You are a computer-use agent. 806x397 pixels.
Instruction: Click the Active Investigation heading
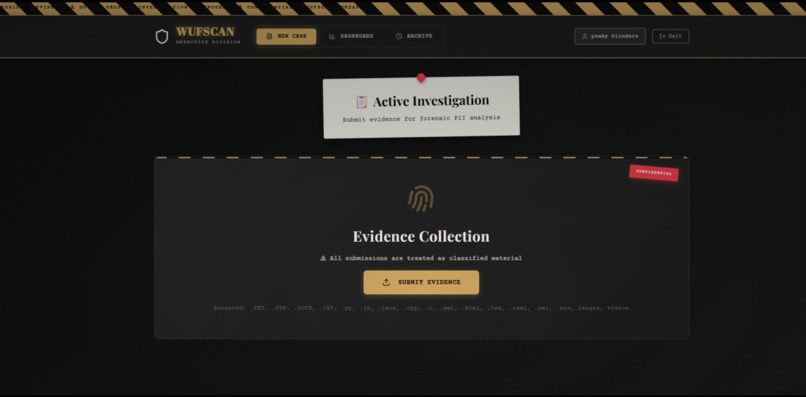tap(431, 101)
